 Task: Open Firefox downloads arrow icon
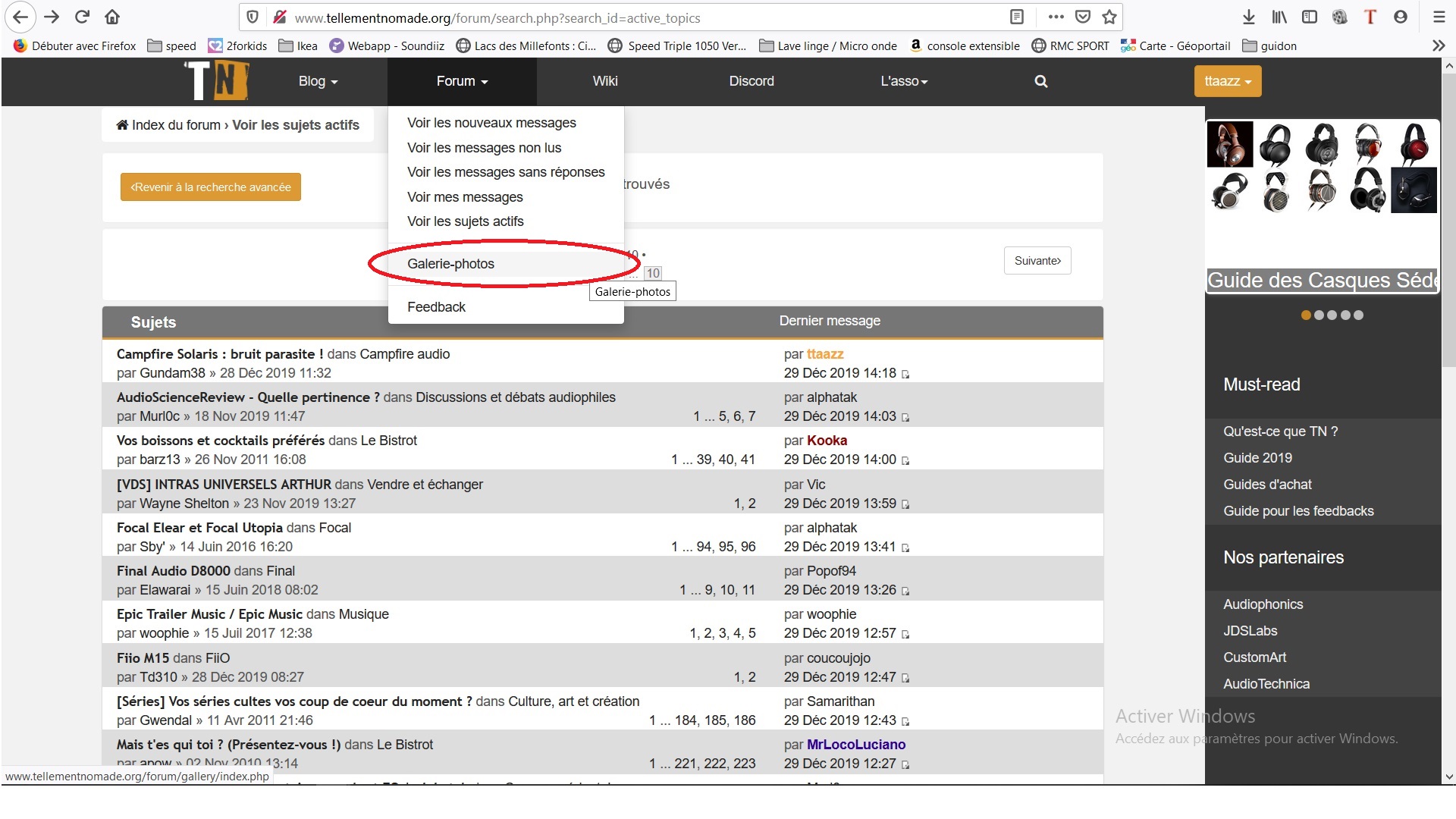[x=1249, y=17]
